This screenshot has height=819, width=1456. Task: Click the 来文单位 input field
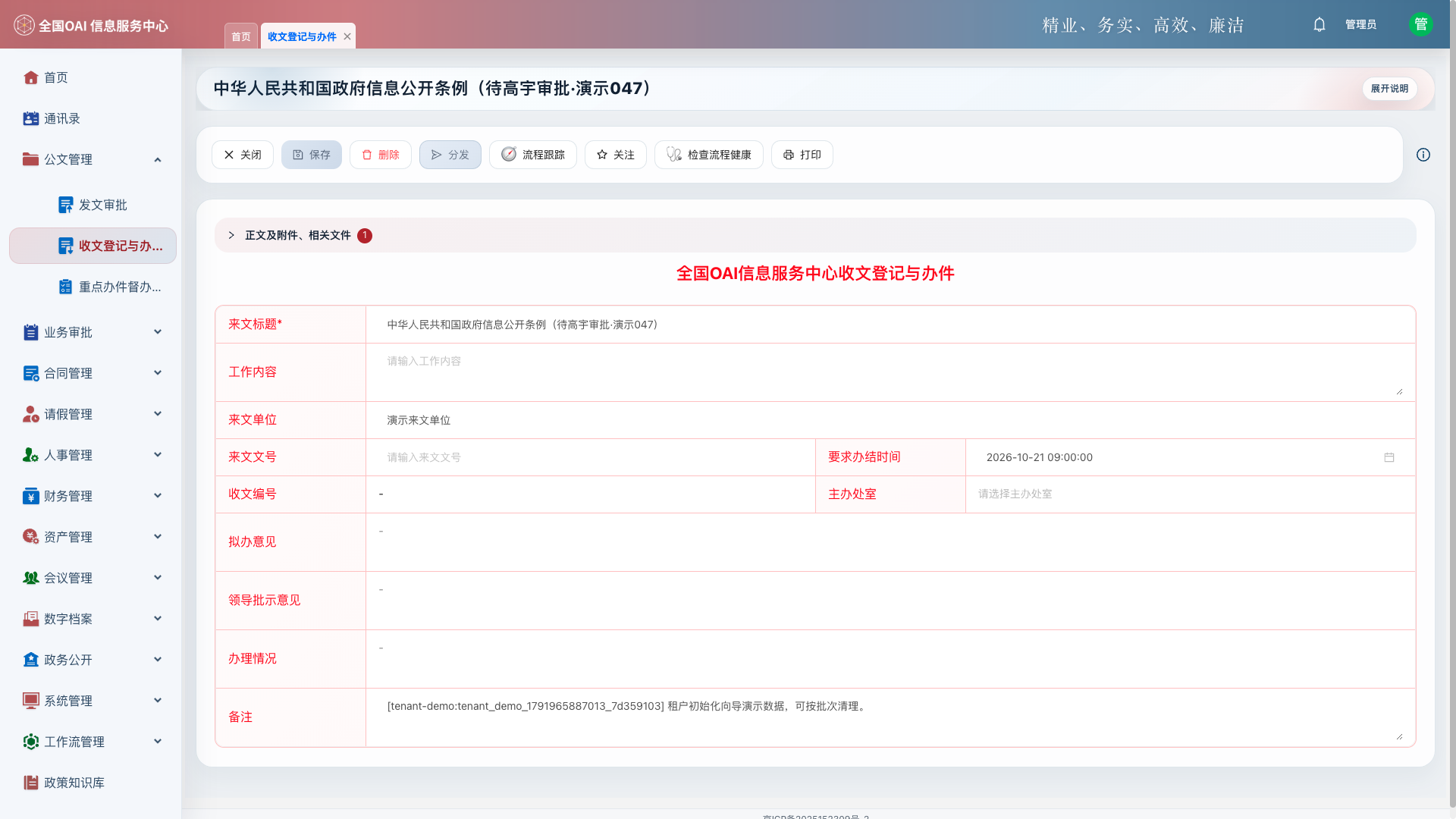click(x=890, y=420)
